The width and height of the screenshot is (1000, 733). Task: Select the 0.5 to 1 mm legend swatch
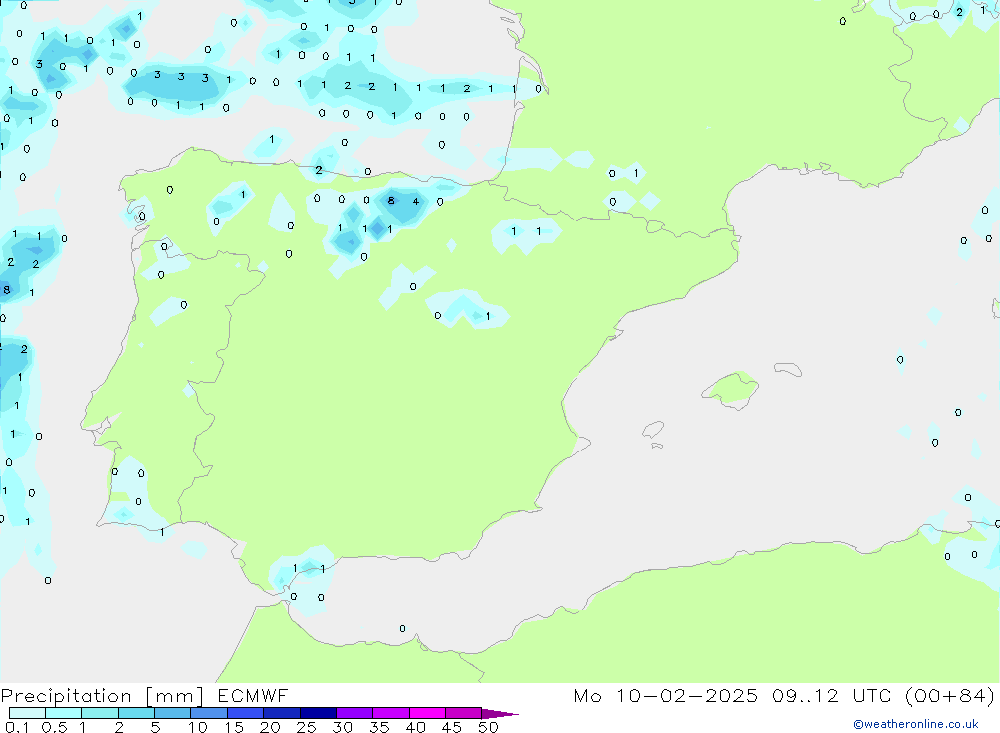pos(63,713)
